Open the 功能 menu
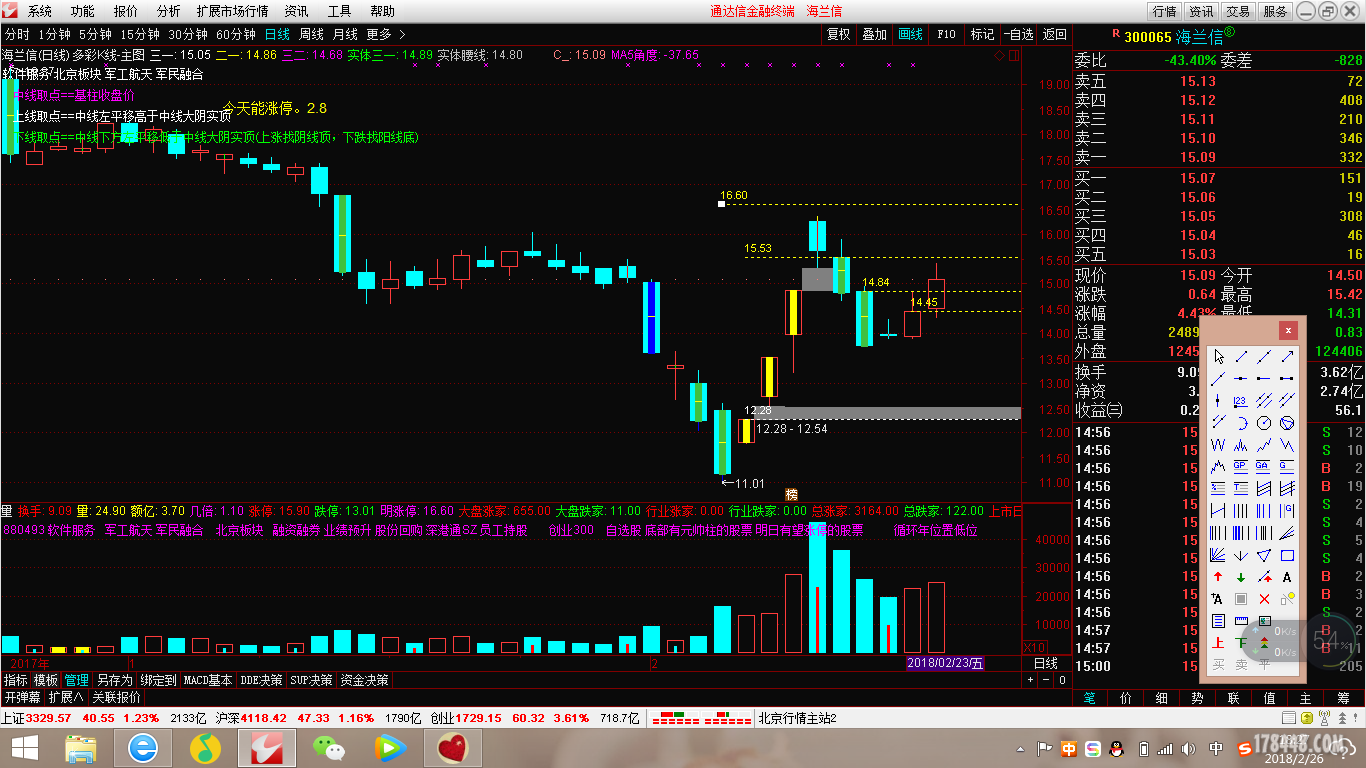The width and height of the screenshot is (1366, 768). pos(83,11)
